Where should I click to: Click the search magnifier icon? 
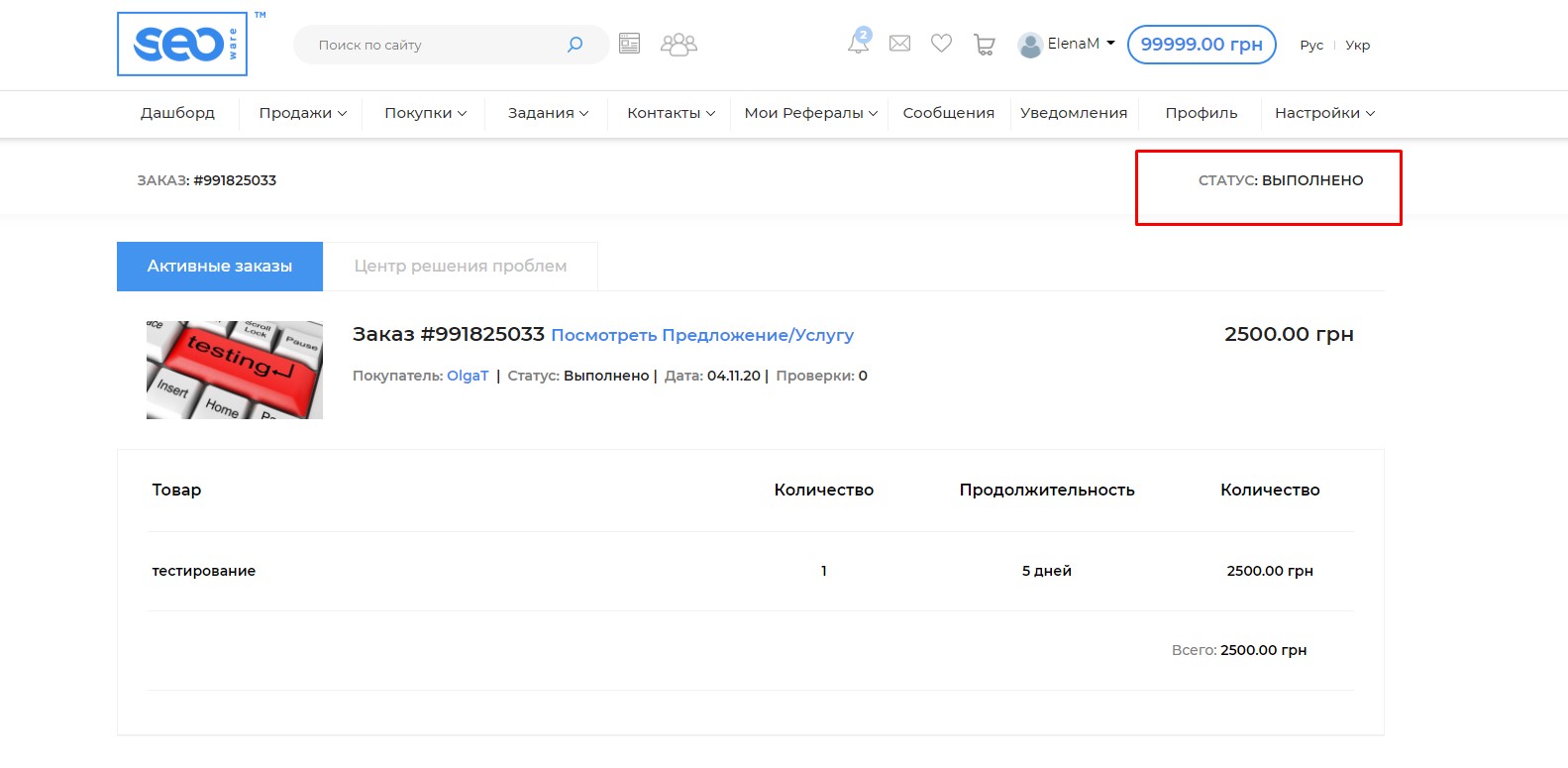[575, 45]
